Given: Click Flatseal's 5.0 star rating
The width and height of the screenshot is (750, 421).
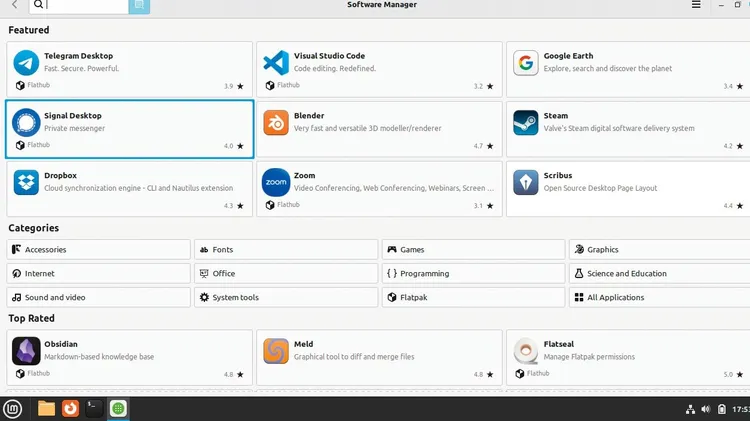Looking at the screenshot, I should click(x=733, y=375).
